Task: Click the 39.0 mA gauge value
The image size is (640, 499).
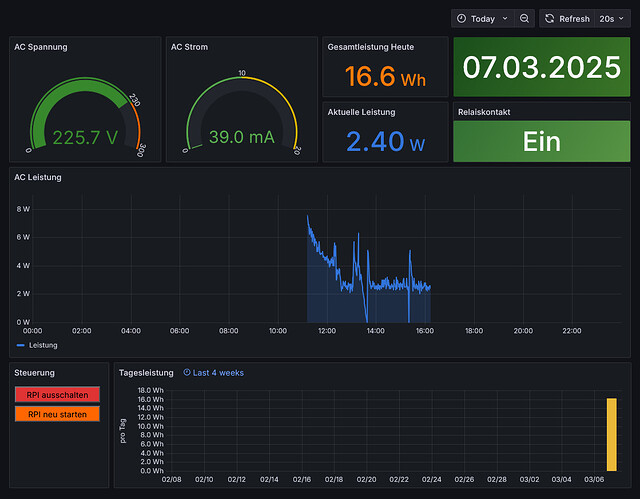Action: (x=242, y=137)
